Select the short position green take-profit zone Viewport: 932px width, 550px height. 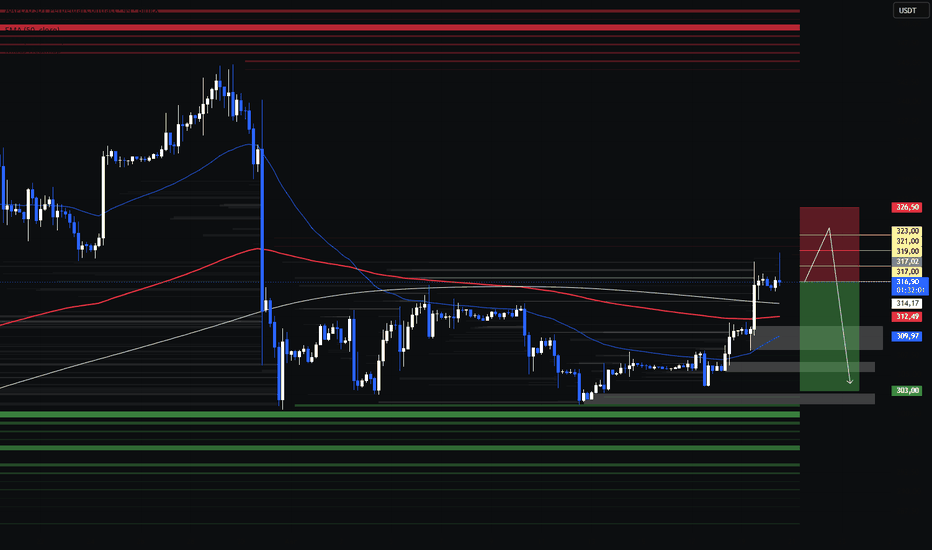tap(829, 337)
